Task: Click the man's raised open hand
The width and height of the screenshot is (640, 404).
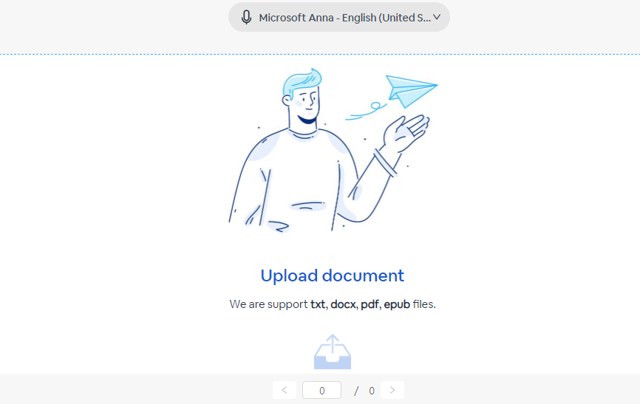Action: [x=406, y=131]
